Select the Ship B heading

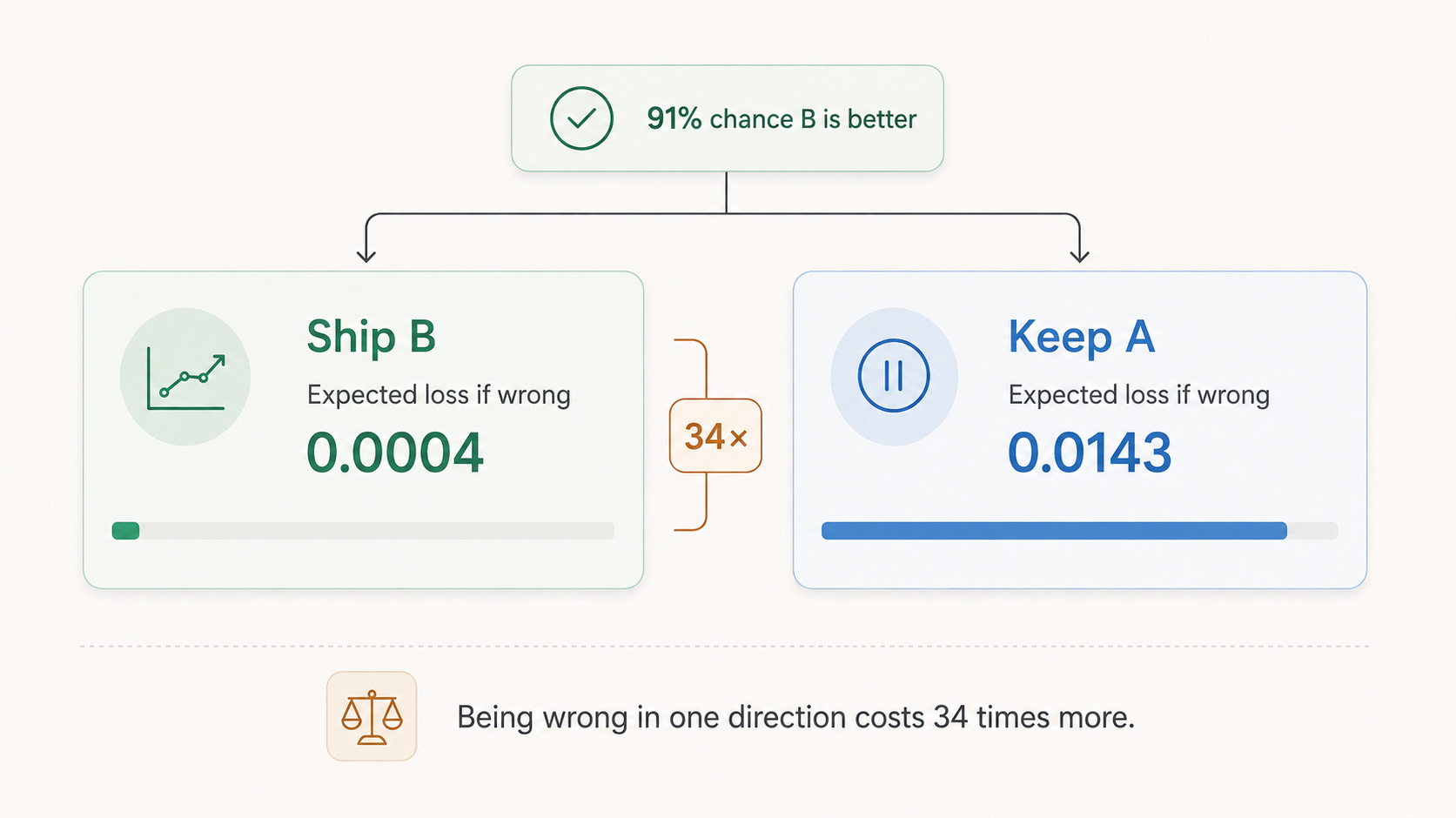click(372, 337)
